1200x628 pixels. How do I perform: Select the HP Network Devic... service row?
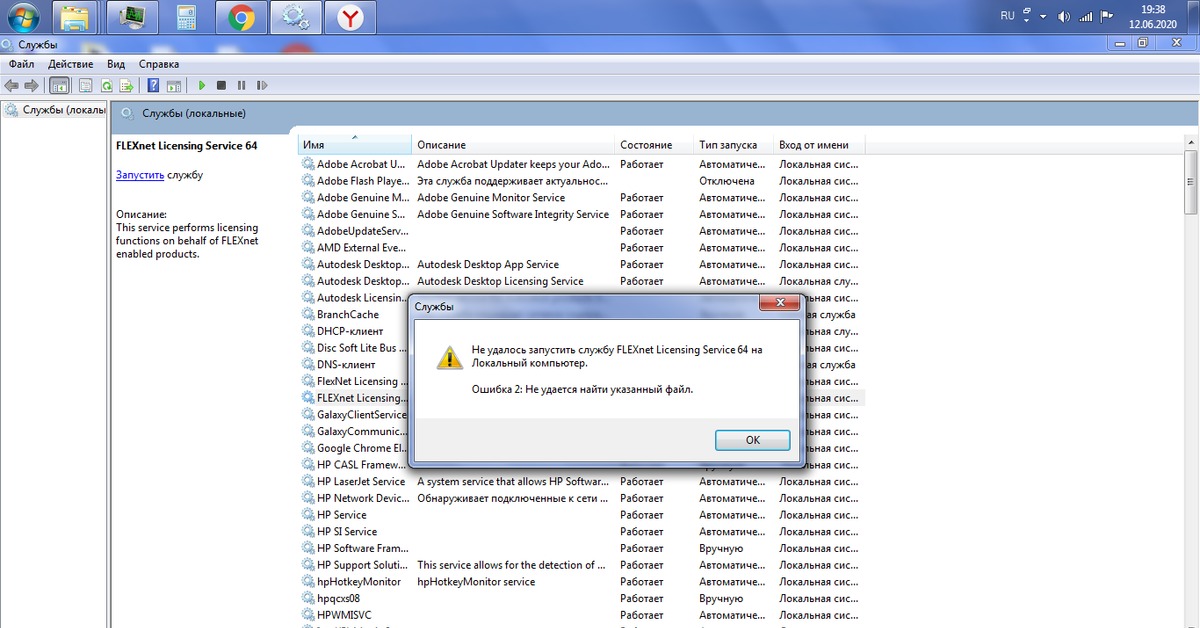click(581, 498)
